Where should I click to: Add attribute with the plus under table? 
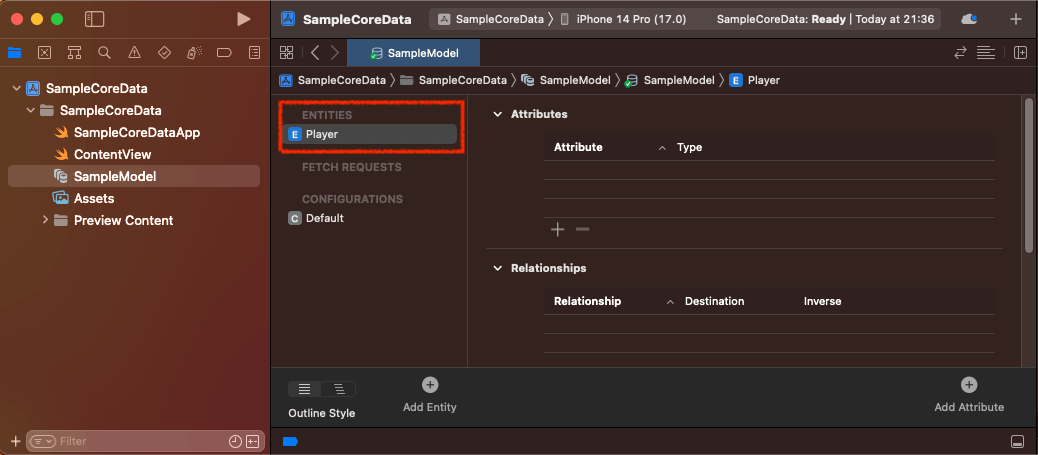[558, 230]
